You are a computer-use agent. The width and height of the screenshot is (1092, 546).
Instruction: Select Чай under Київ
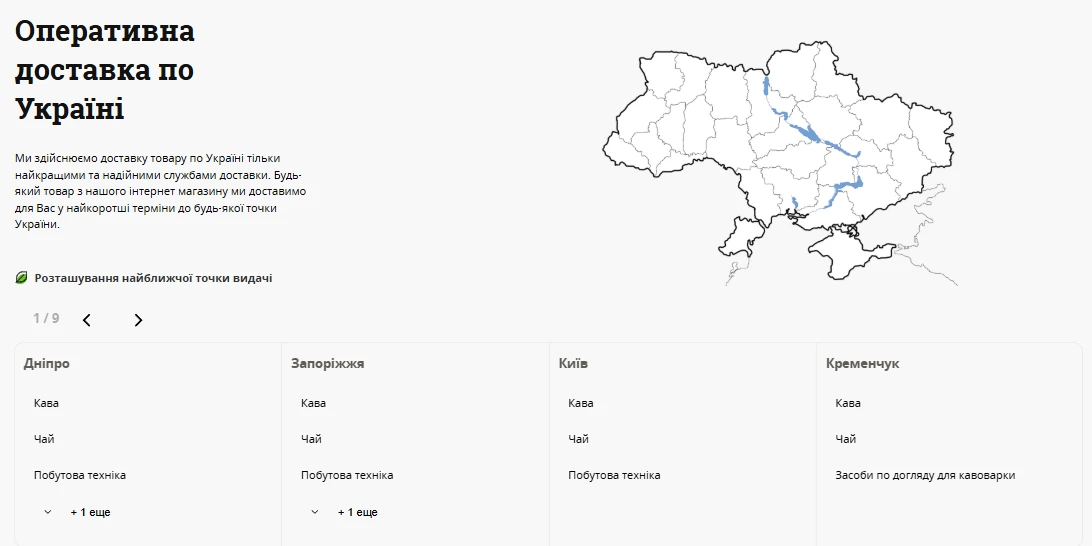tap(579, 439)
